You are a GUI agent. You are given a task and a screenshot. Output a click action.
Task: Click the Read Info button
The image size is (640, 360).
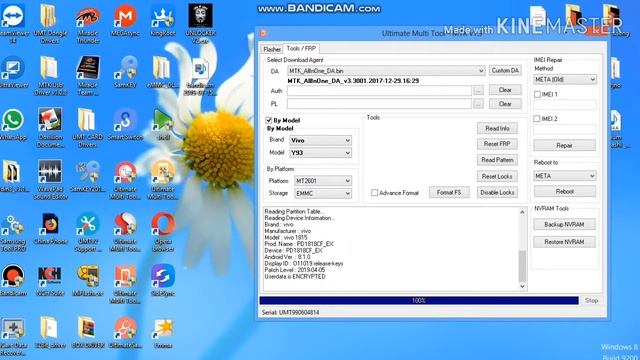point(497,128)
